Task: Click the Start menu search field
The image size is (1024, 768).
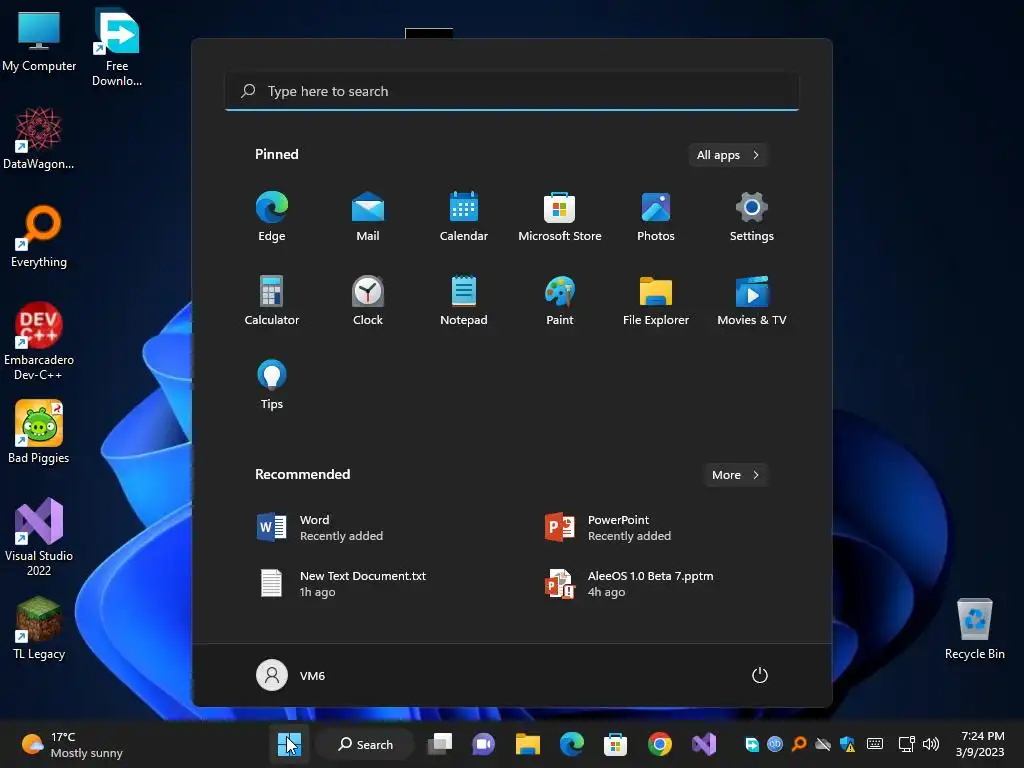Action: pos(512,91)
